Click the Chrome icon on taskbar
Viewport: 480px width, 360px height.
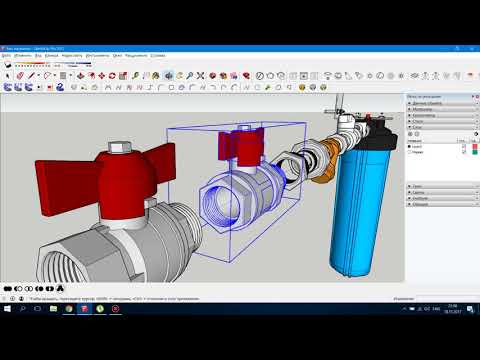coord(69,309)
